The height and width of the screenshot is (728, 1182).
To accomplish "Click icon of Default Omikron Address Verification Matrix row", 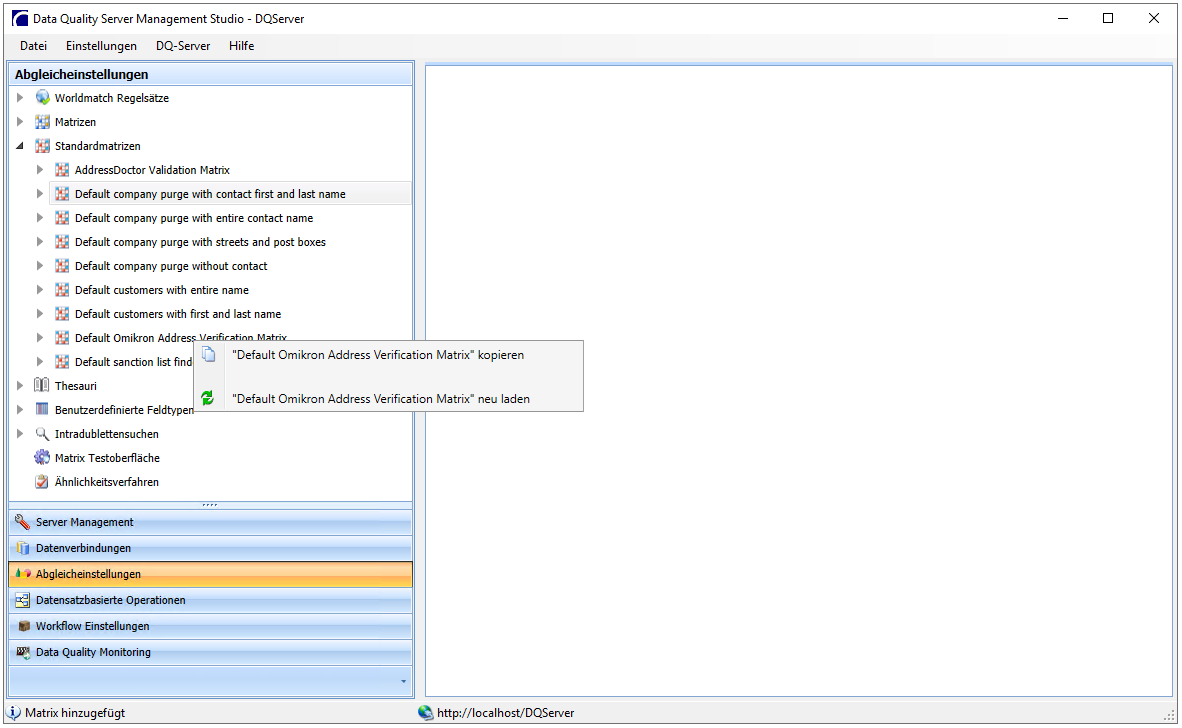I will [63, 338].
